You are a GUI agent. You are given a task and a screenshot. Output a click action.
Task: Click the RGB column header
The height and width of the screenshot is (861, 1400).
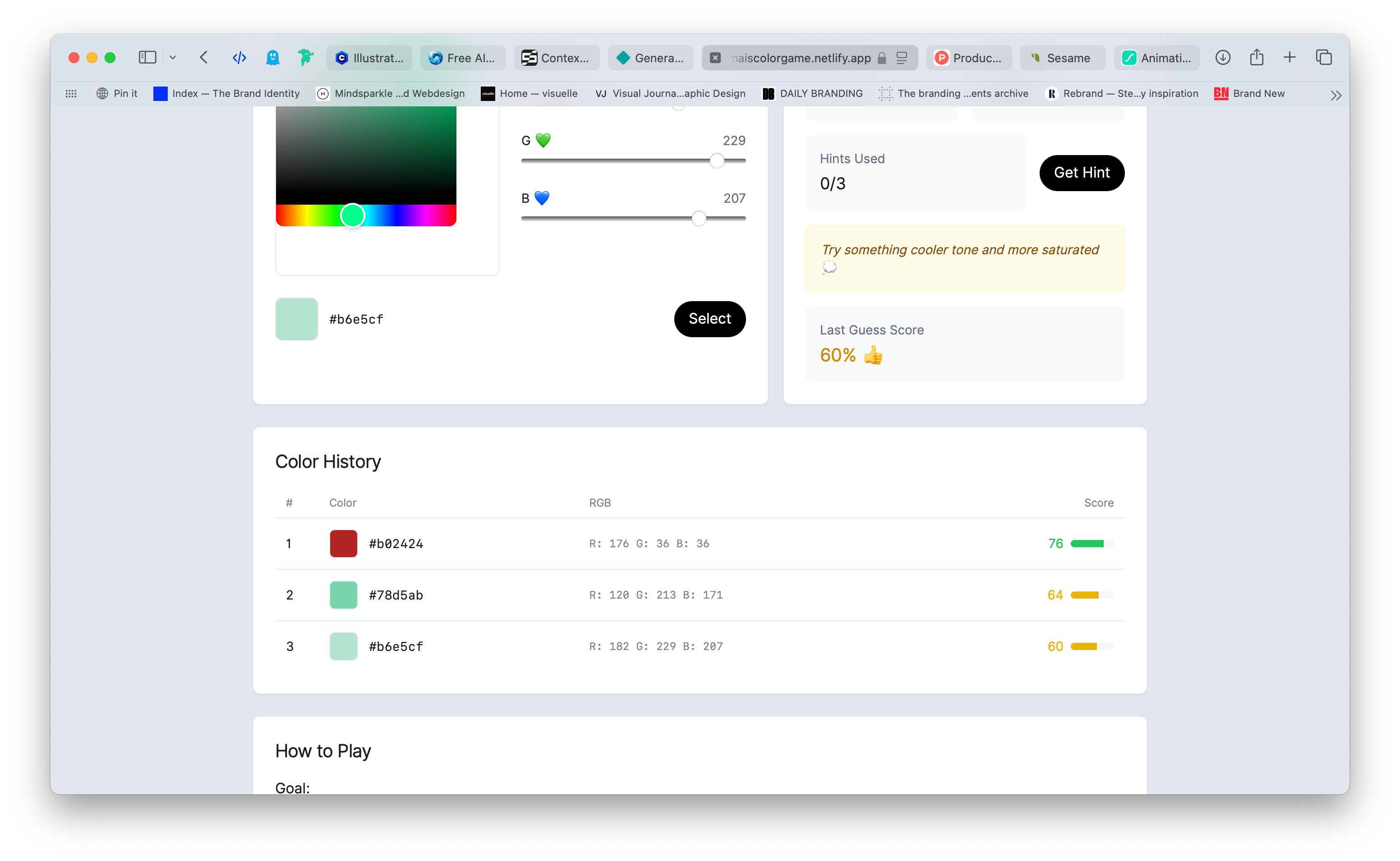[600, 502]
